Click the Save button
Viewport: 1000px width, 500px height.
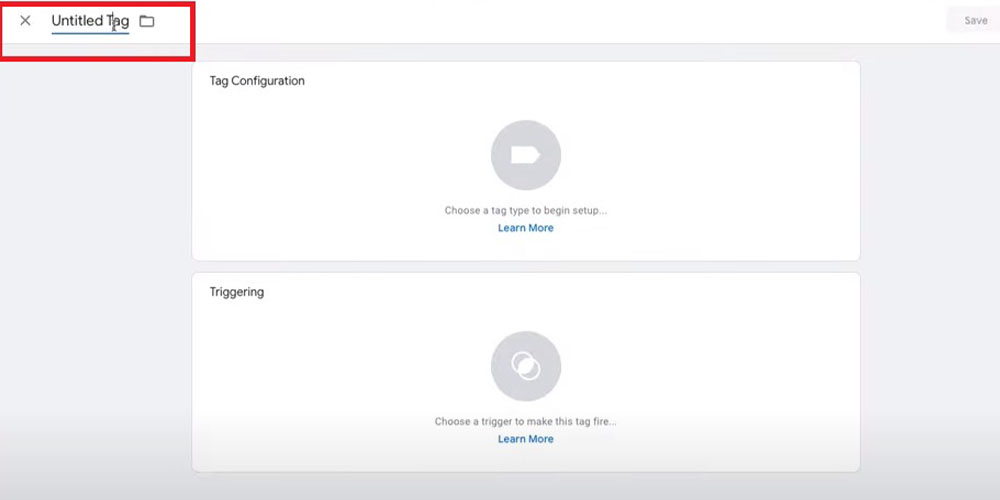click(975, 20)
